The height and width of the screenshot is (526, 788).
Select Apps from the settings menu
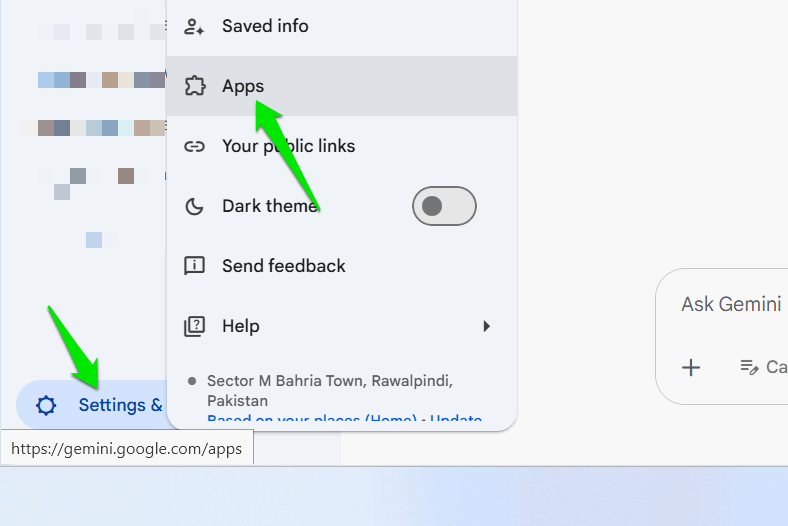click(342, 86)
